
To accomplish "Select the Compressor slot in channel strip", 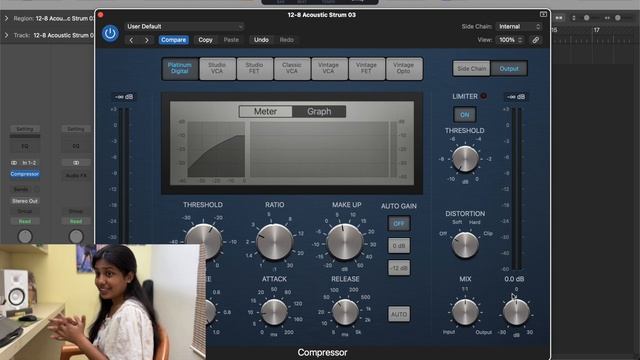I will click(x=24, y=174).
